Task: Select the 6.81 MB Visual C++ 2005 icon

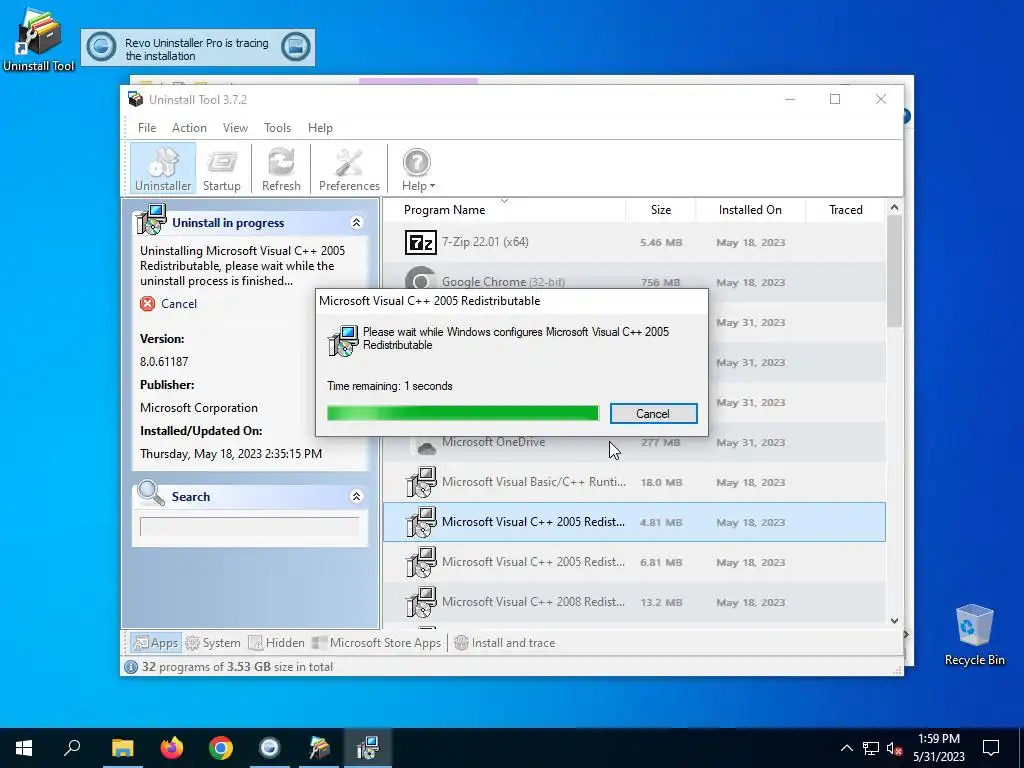Action: [421, 562]
